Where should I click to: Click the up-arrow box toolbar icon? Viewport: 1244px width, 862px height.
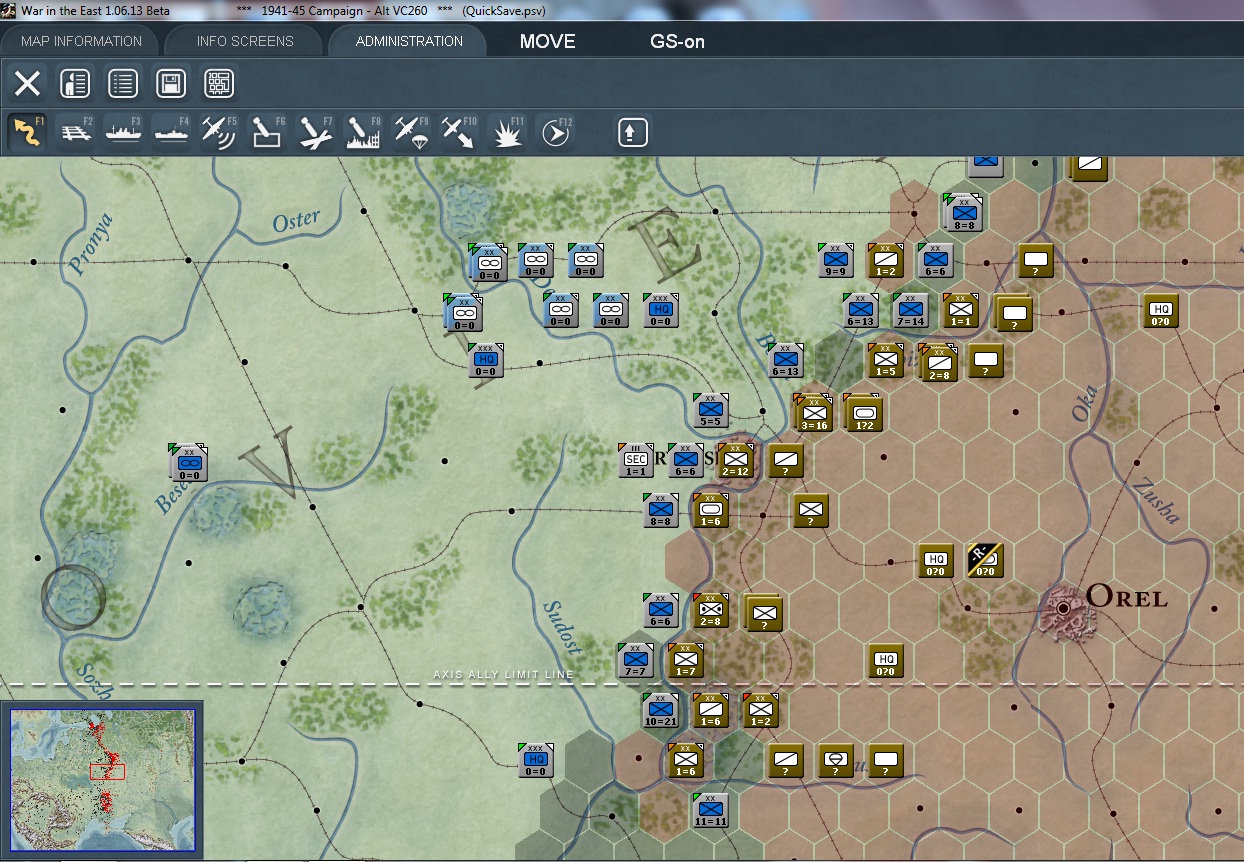(x=633, y=132)
